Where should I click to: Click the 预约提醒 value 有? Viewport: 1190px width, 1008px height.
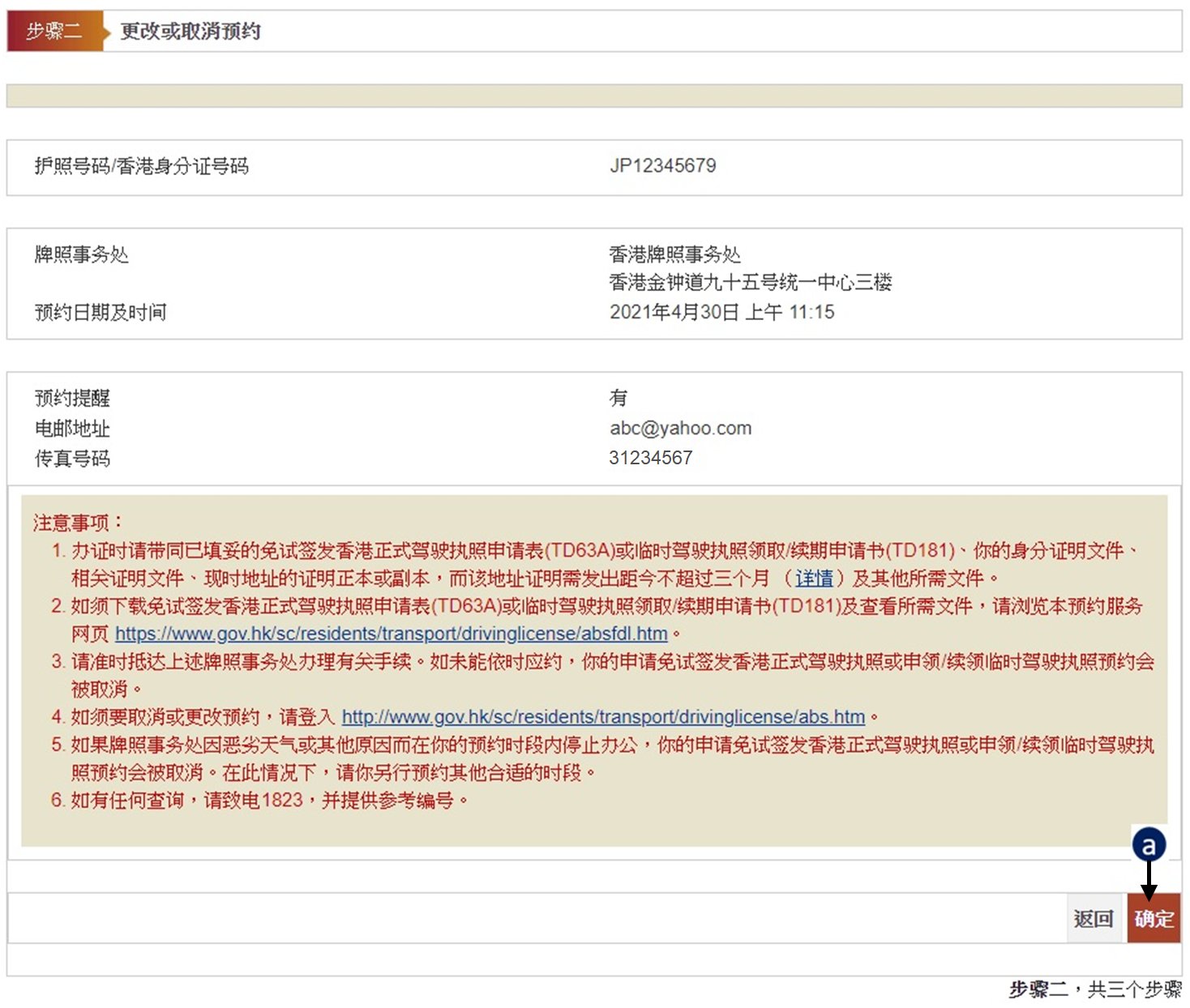(619, 398)
